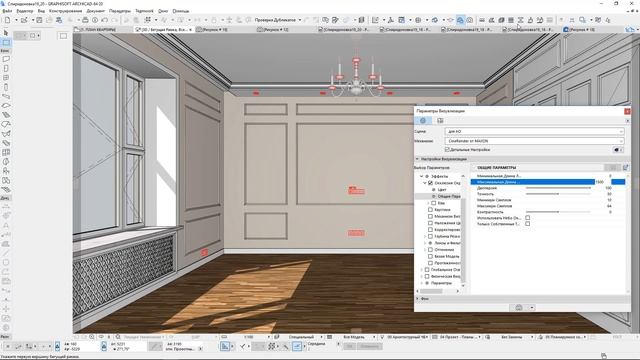Click the popup navigator icon at top right
Image resolution: width=640 pixels, height=360 pixels.
tap(630, 29)
